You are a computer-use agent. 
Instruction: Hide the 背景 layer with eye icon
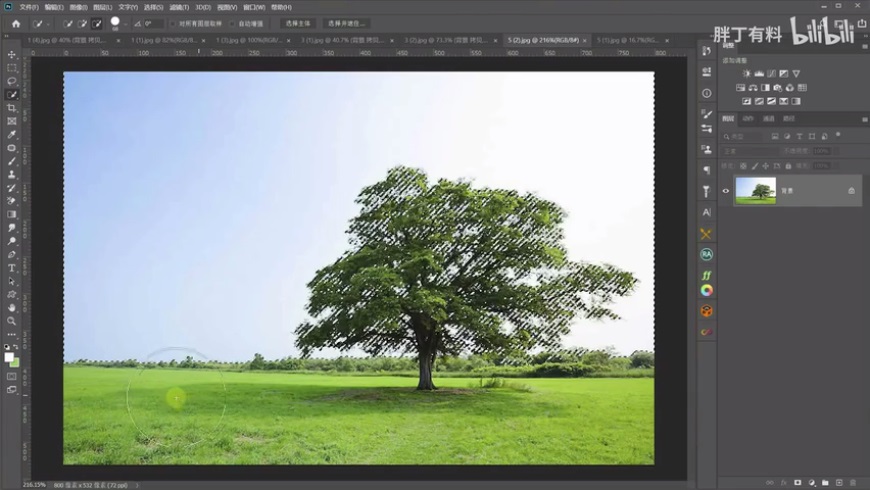[727, 190]
